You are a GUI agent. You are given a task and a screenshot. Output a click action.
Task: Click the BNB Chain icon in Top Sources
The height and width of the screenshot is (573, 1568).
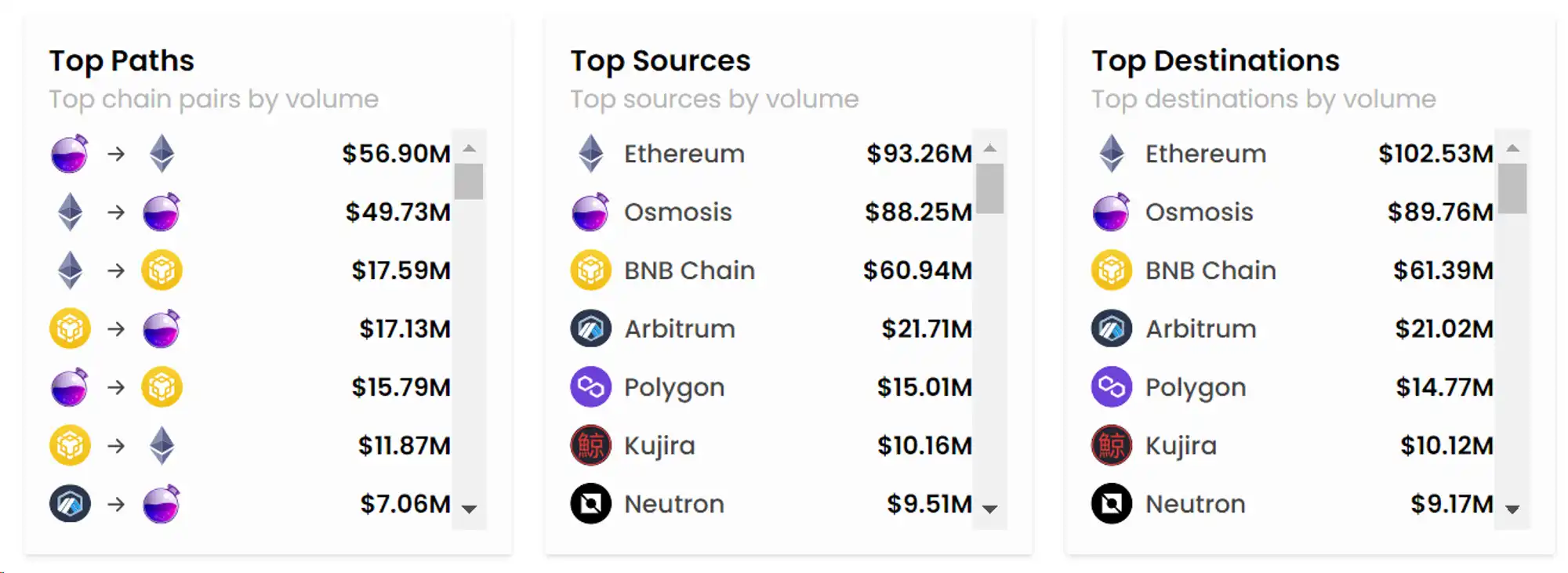click(x=590, y=270)
